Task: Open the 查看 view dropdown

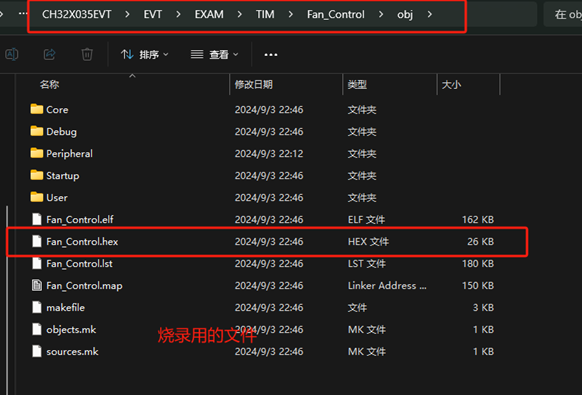Action: coord(214,55)
